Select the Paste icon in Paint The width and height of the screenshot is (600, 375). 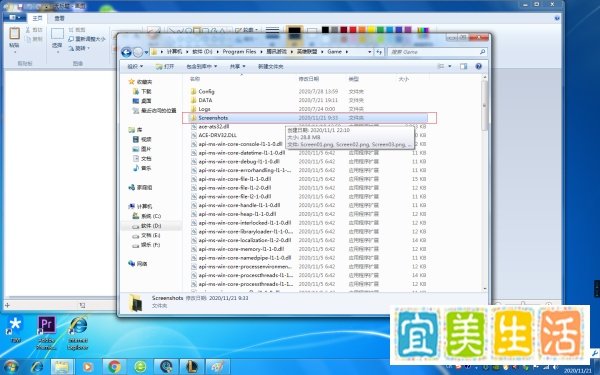pos(15,33)
